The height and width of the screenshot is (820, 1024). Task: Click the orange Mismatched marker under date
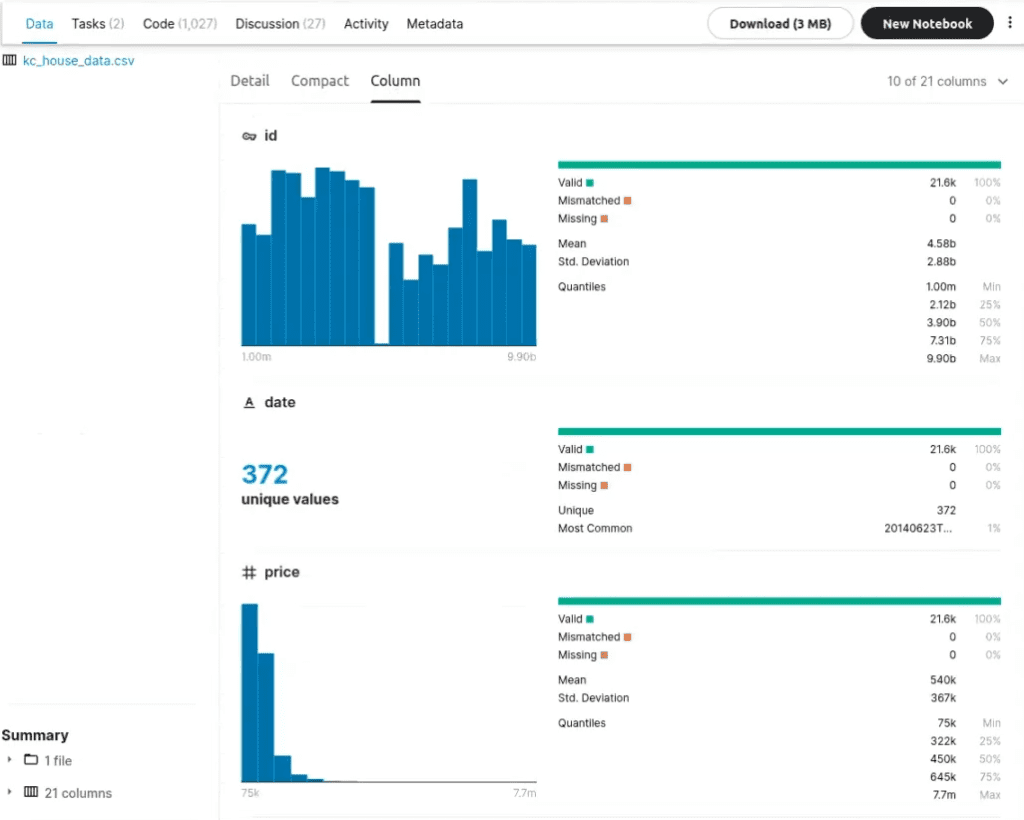628,467
